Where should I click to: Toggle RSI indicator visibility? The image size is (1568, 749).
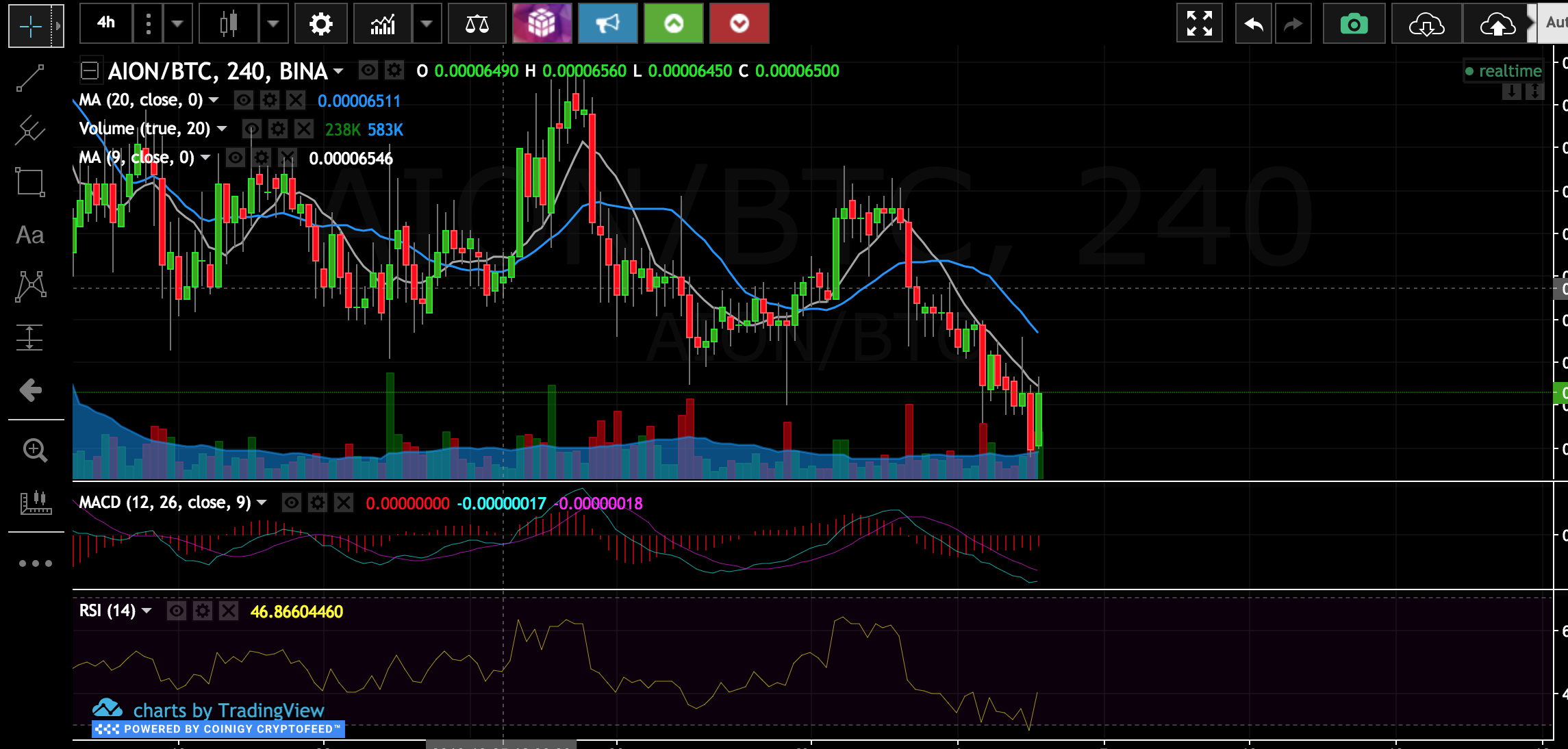click(x=177, y=611)
